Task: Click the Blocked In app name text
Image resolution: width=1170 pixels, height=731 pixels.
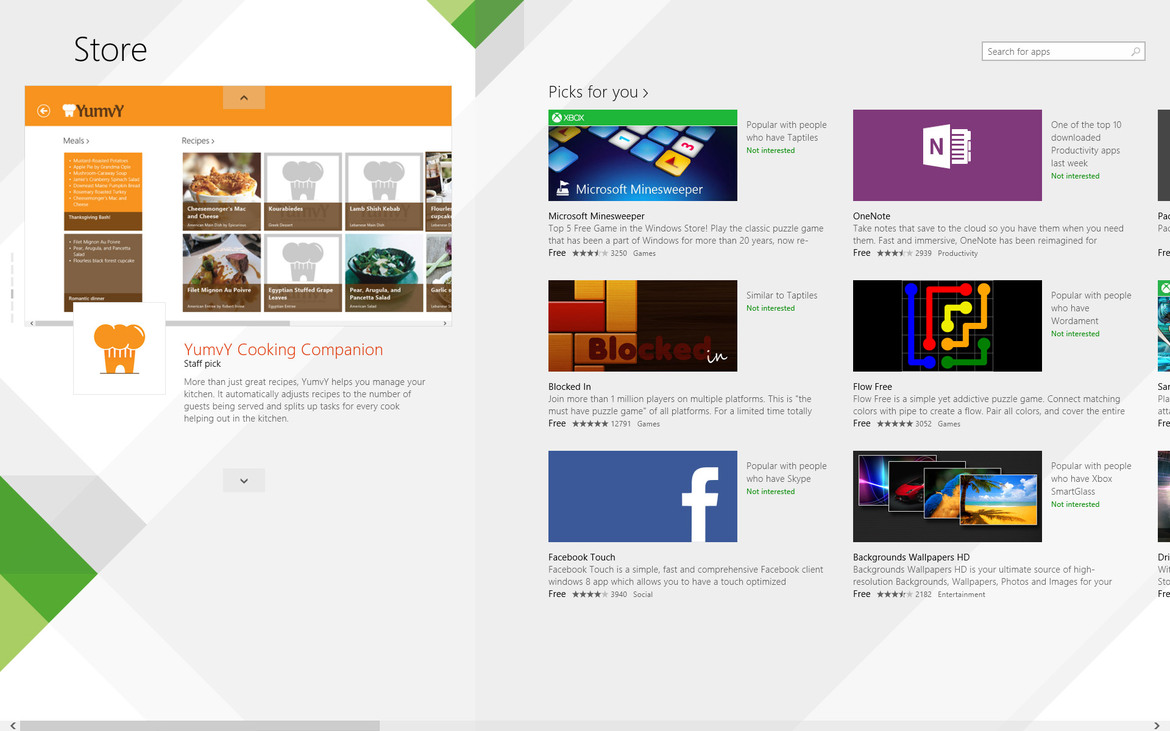Action: [569, 386]
